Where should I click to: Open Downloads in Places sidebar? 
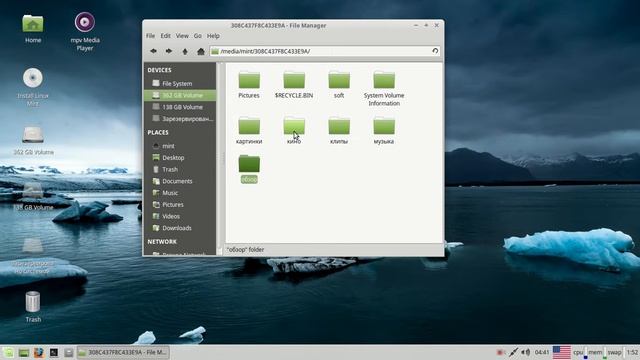(x=180, y=228)
